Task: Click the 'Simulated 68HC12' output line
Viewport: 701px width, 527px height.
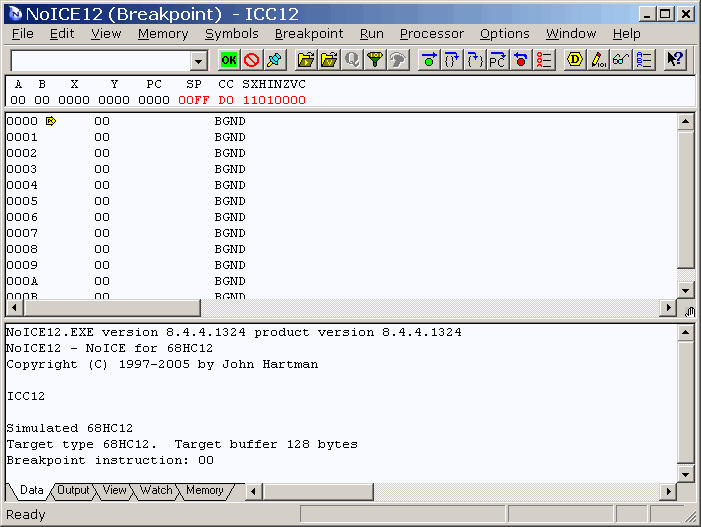Action: pos(69,428)
